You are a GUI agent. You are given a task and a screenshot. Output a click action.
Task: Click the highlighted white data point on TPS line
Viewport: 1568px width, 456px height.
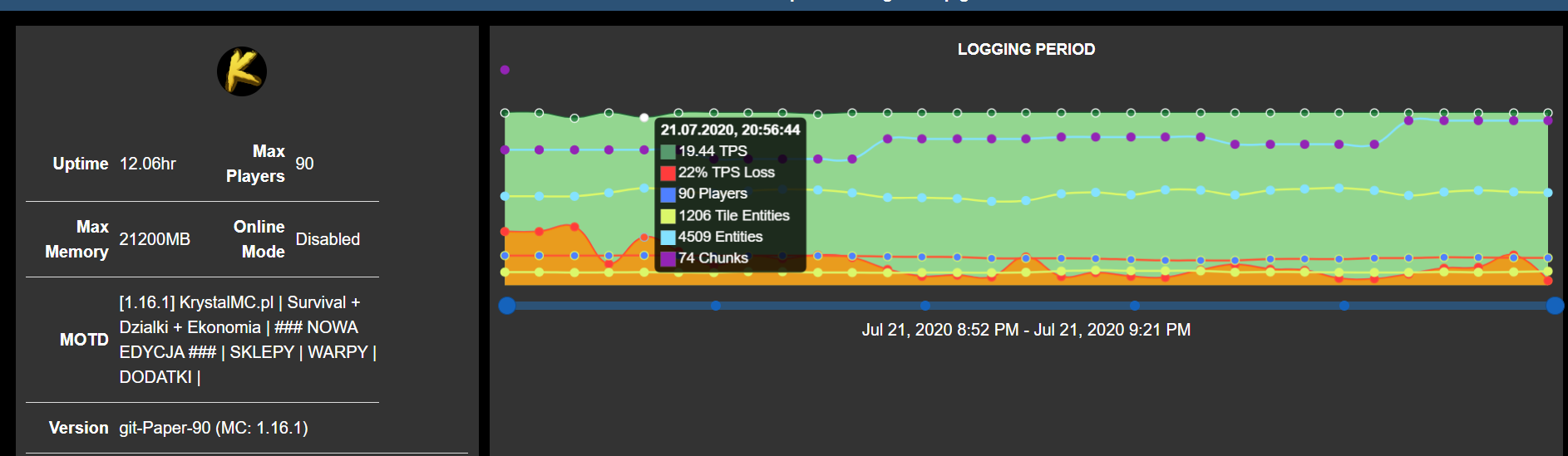click(x=644, y=117)
